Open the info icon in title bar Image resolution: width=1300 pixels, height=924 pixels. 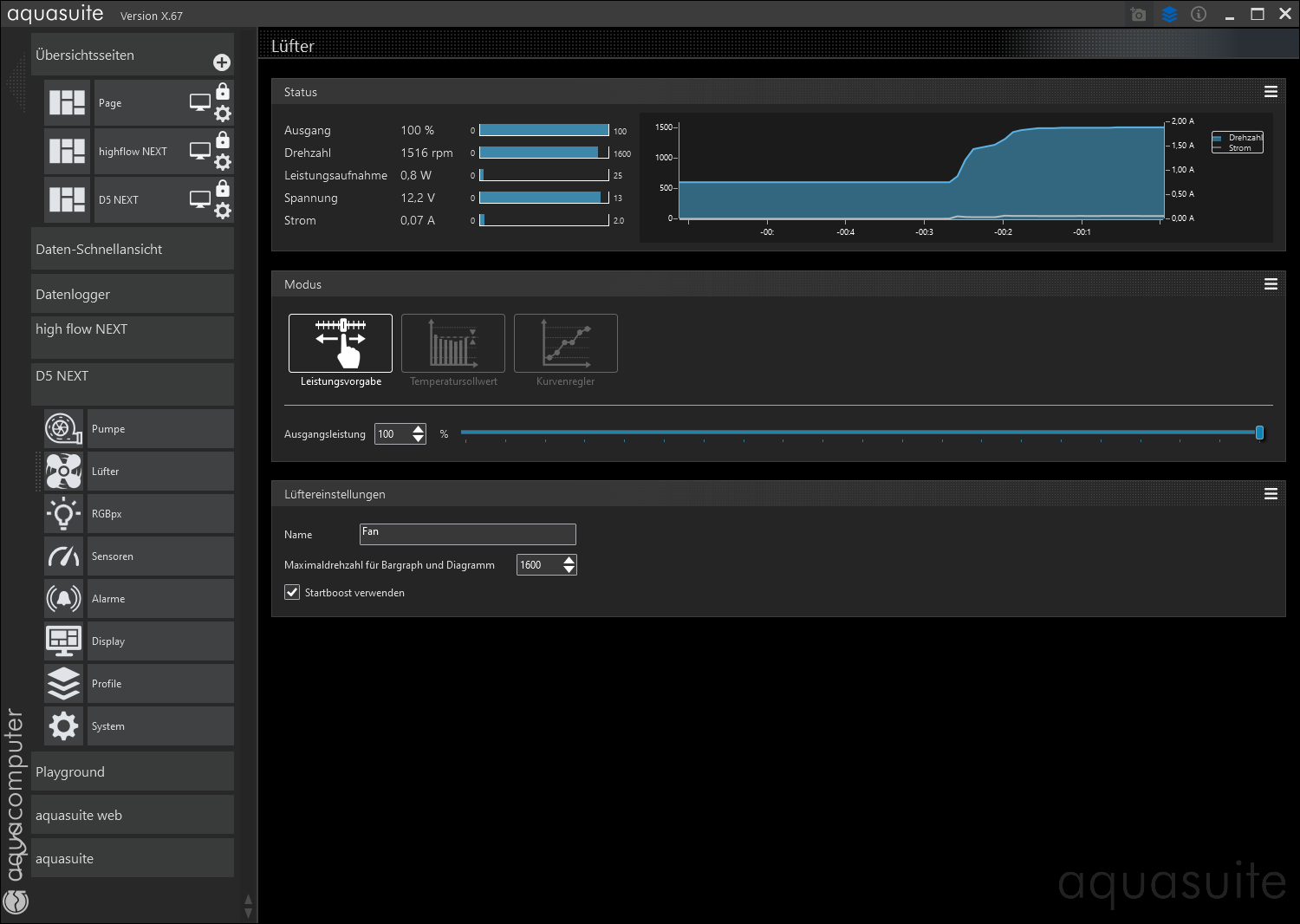pyautogui.click(x=1199, y=14)
